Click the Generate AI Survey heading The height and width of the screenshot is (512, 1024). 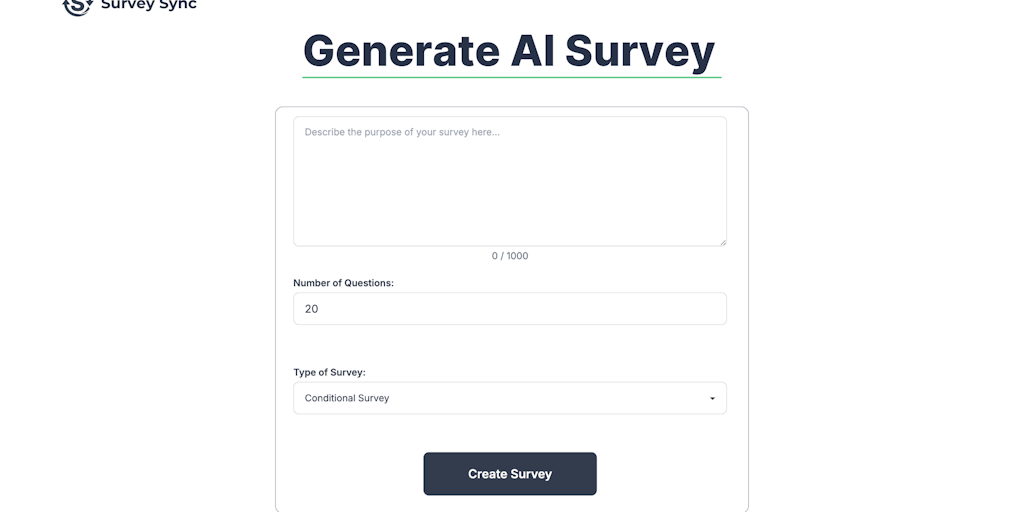(x=509, y=51)
